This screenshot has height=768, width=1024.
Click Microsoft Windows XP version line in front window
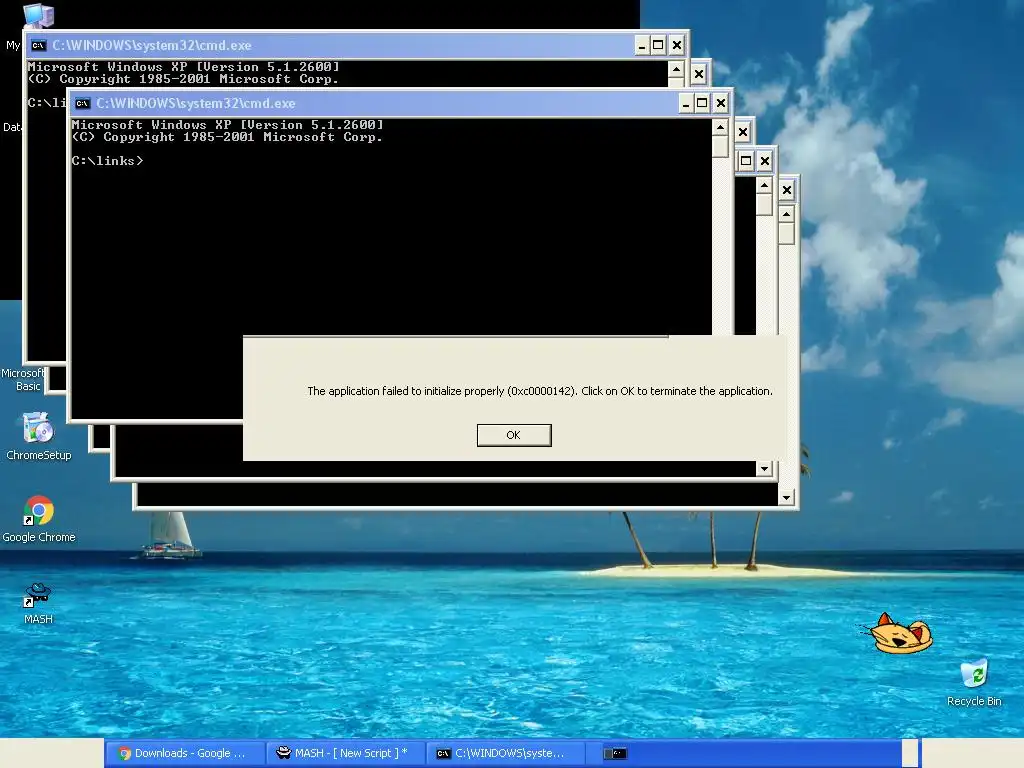coord(227,125)
